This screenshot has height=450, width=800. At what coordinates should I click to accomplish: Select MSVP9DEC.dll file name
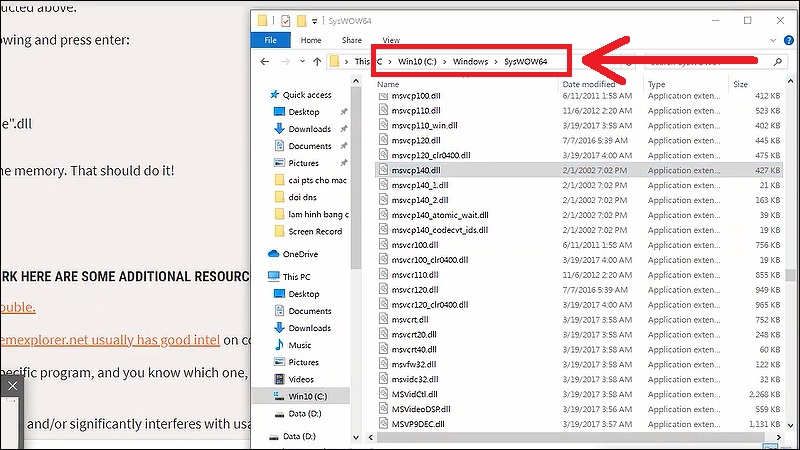[x=418, y=424]
